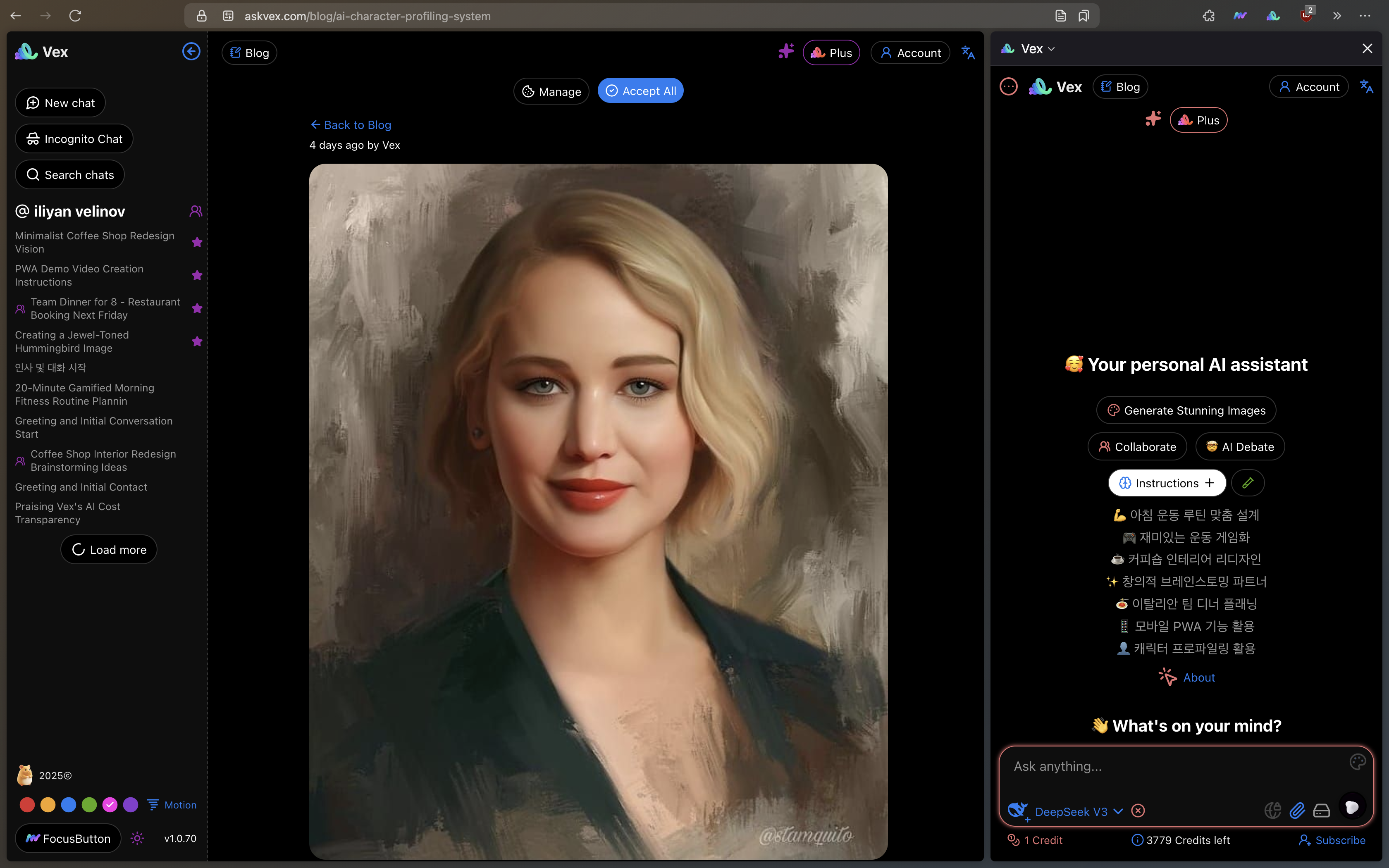1389x868 pixels.
Task: Start an Incognito Chat
Action: (74, 139)
